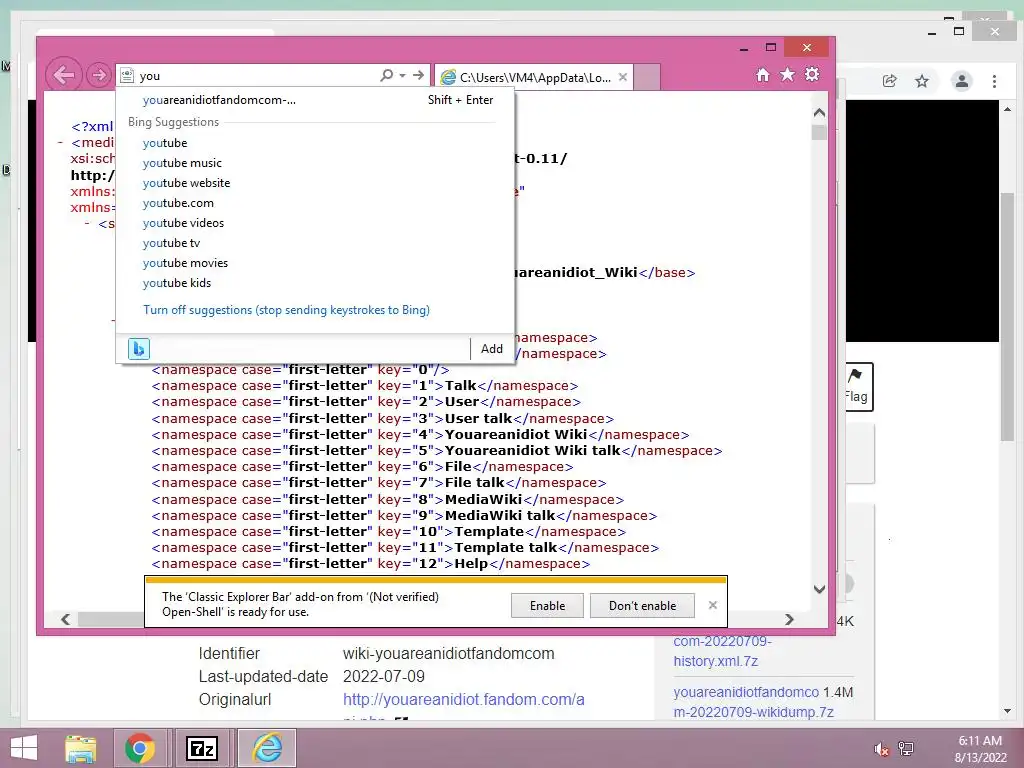Choose the 'youtube website' suggestion
Image resolution: width=1024 pixels, height=768 pixels.
(x=315, y=183)
